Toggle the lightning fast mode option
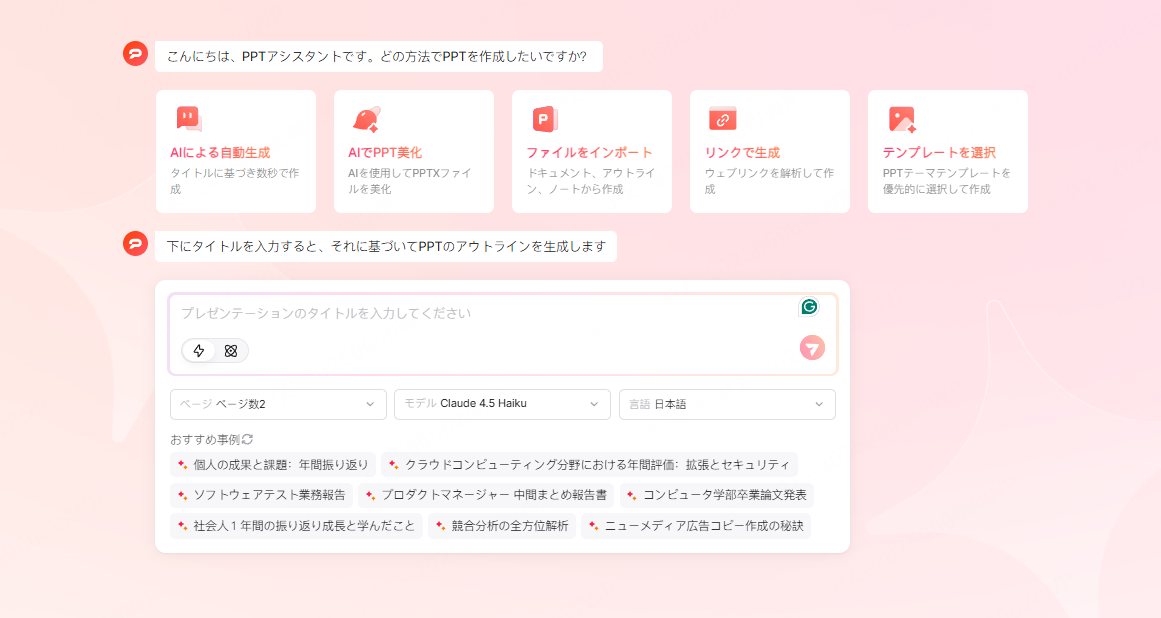The height and width of the screenshot is (618, 1161). [199, 351]
